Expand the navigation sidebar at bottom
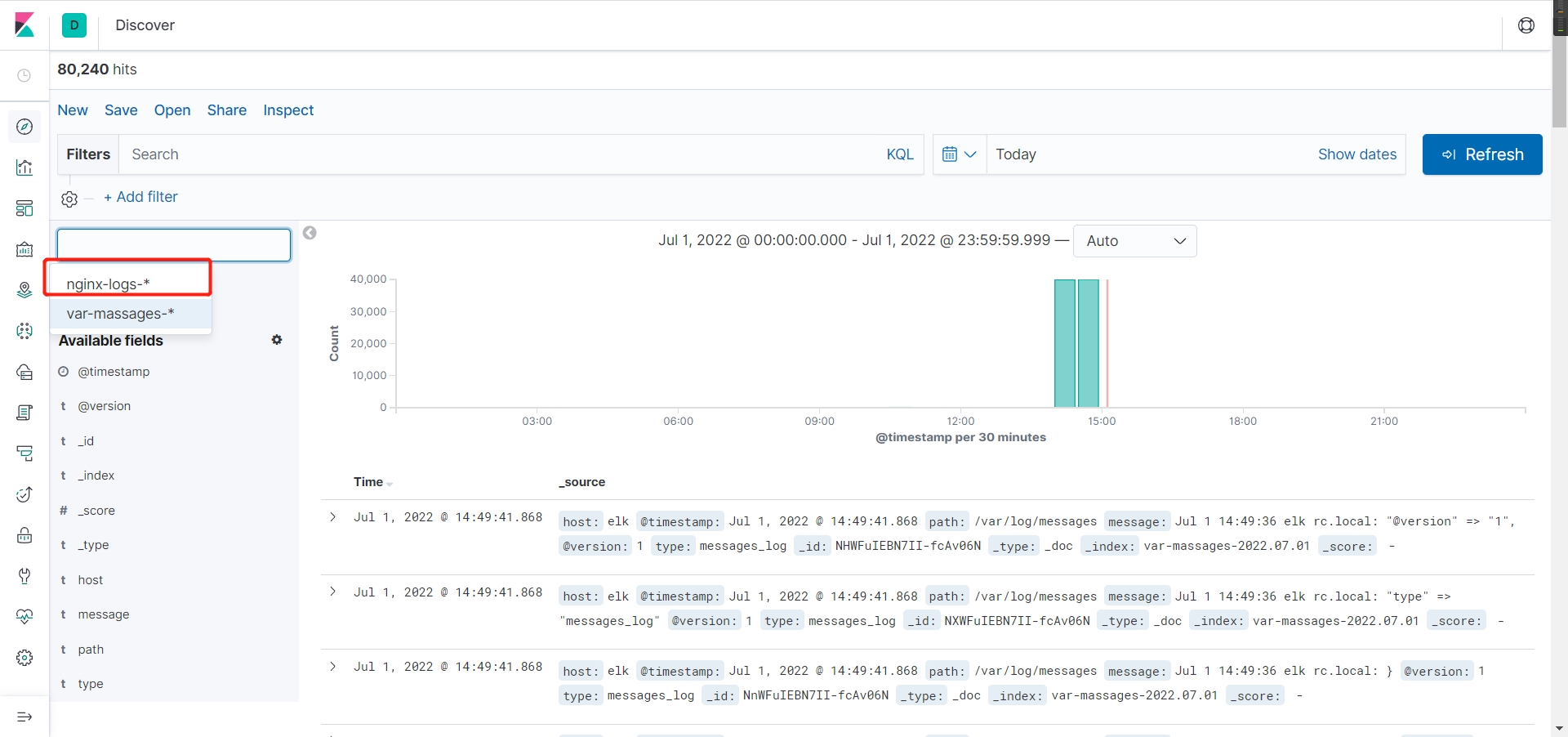Screen dimensions: 1568x737 click(x=24, y=717)
